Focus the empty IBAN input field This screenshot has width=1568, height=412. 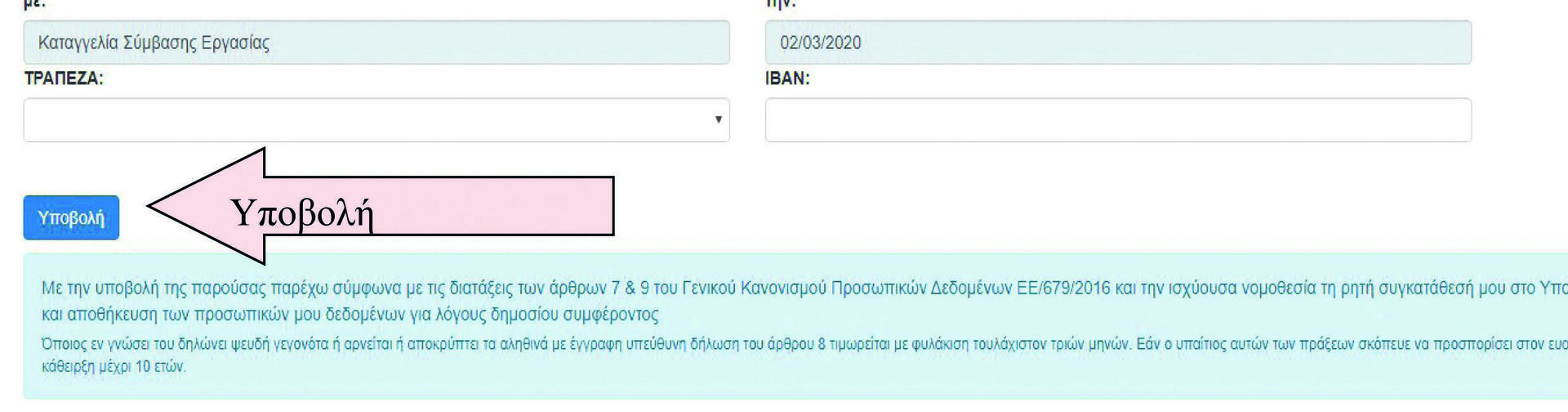click(x=1118, y=119)
